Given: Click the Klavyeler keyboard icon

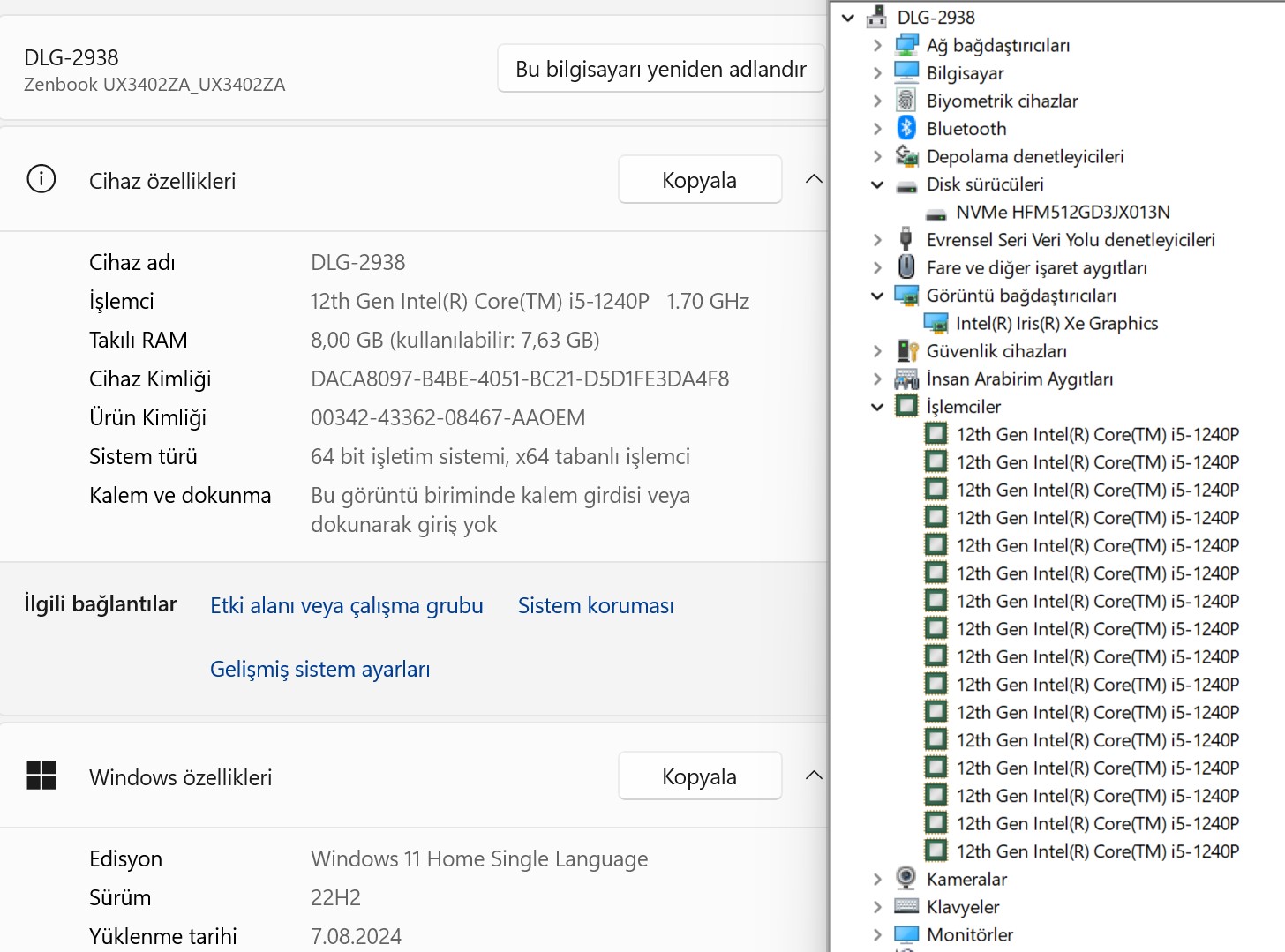Looking at the screenshot, I should tap(906, 906).
